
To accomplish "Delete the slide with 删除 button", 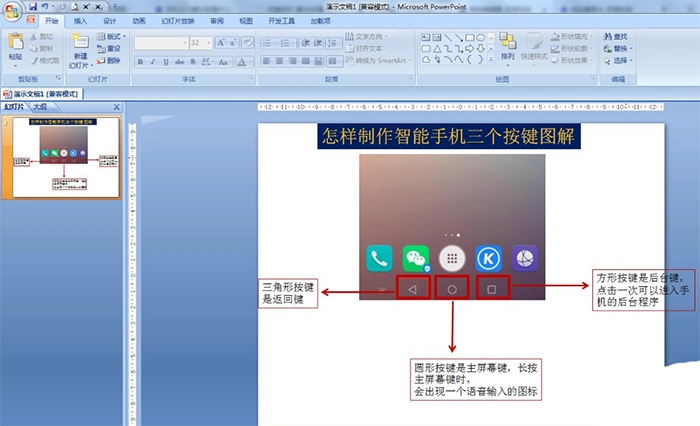I will pyautogui.click(x=109, y=60).
